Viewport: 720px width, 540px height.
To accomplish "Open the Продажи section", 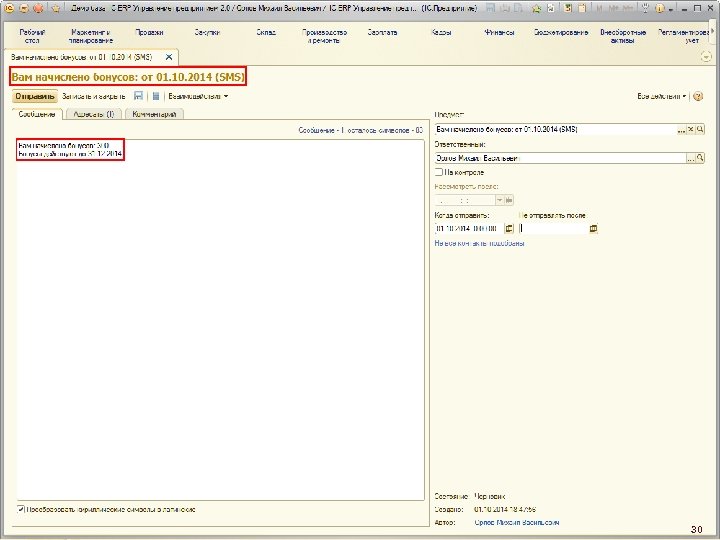I will coord(149,33).
